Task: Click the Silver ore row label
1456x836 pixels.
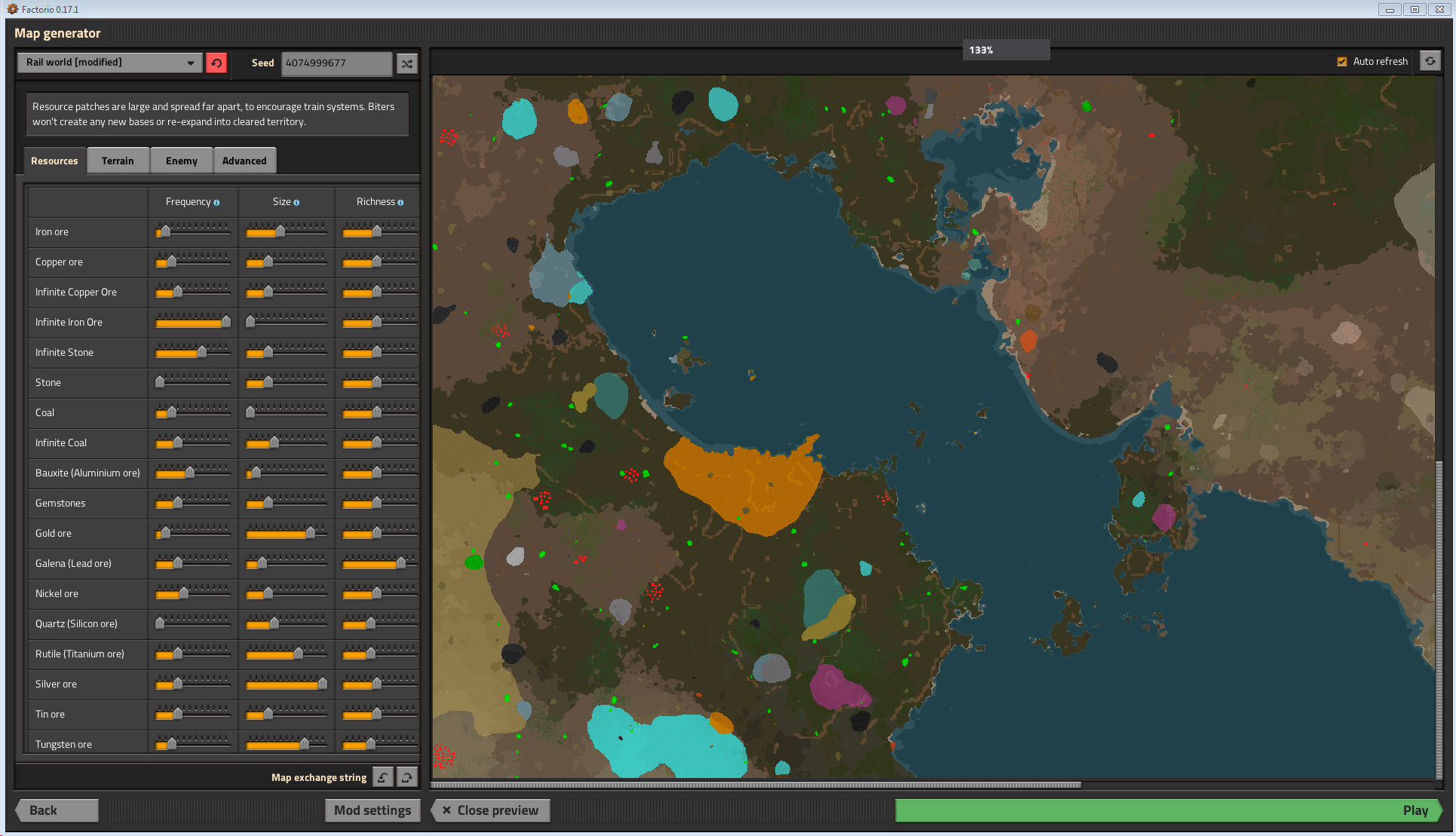Action: click(56, 684)
